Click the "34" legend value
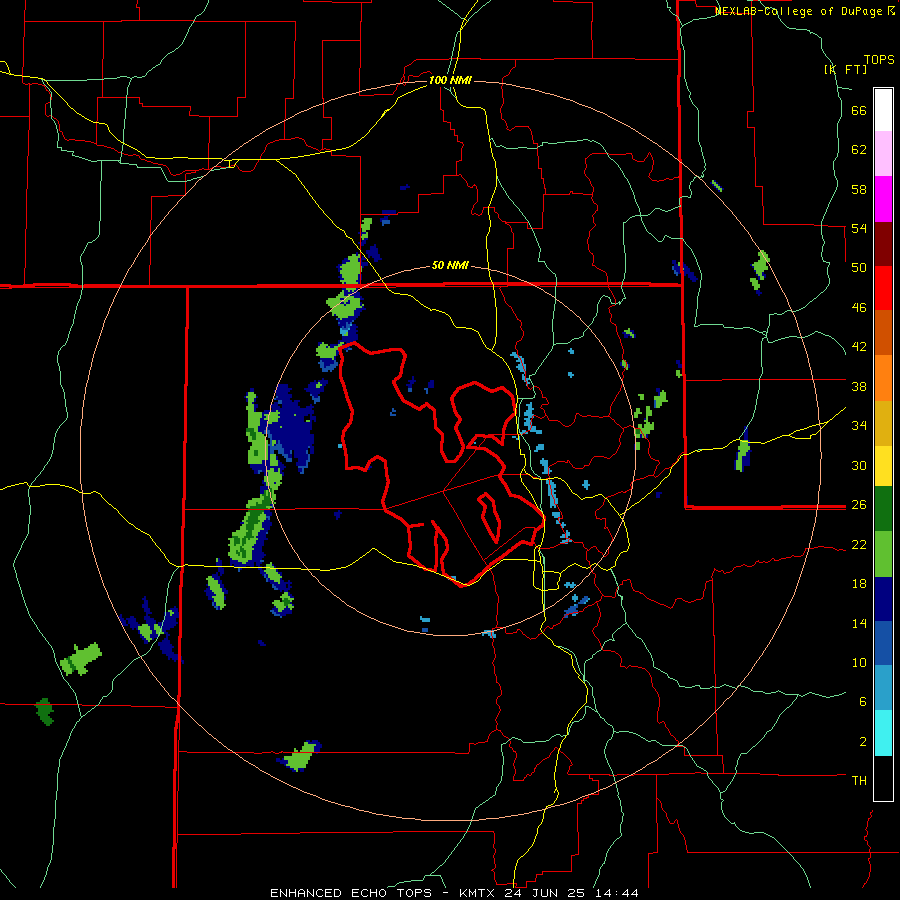 [x=859, y=426]
